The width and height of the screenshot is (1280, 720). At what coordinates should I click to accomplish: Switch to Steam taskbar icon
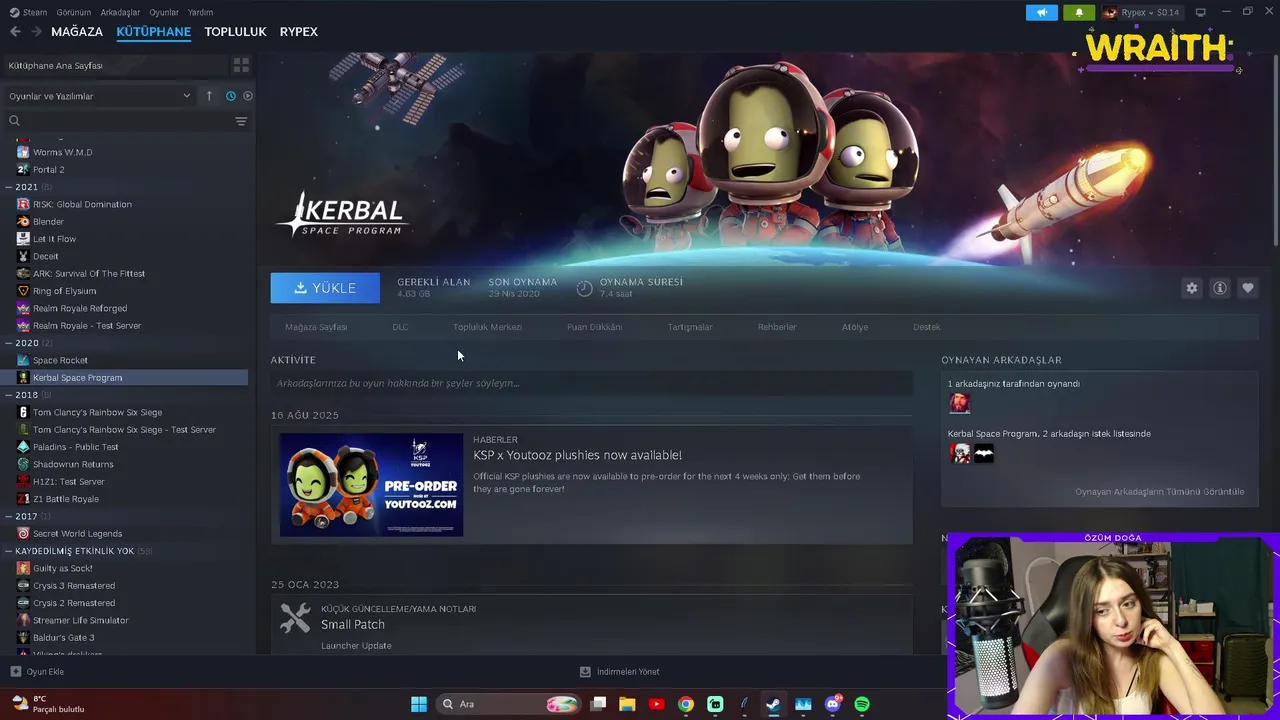(773, 704)
